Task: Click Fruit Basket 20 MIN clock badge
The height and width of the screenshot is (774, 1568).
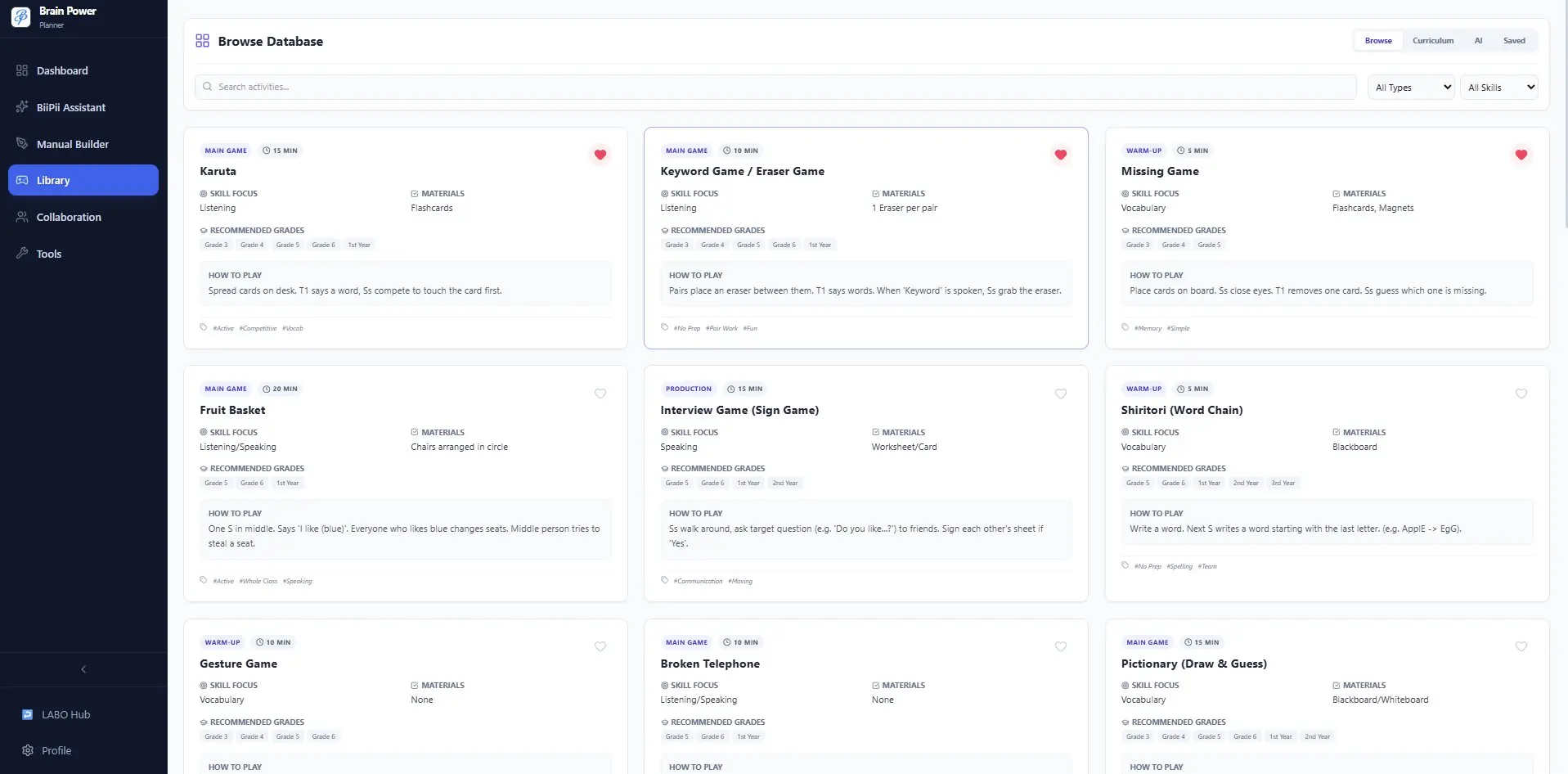Action: (280, 389)
